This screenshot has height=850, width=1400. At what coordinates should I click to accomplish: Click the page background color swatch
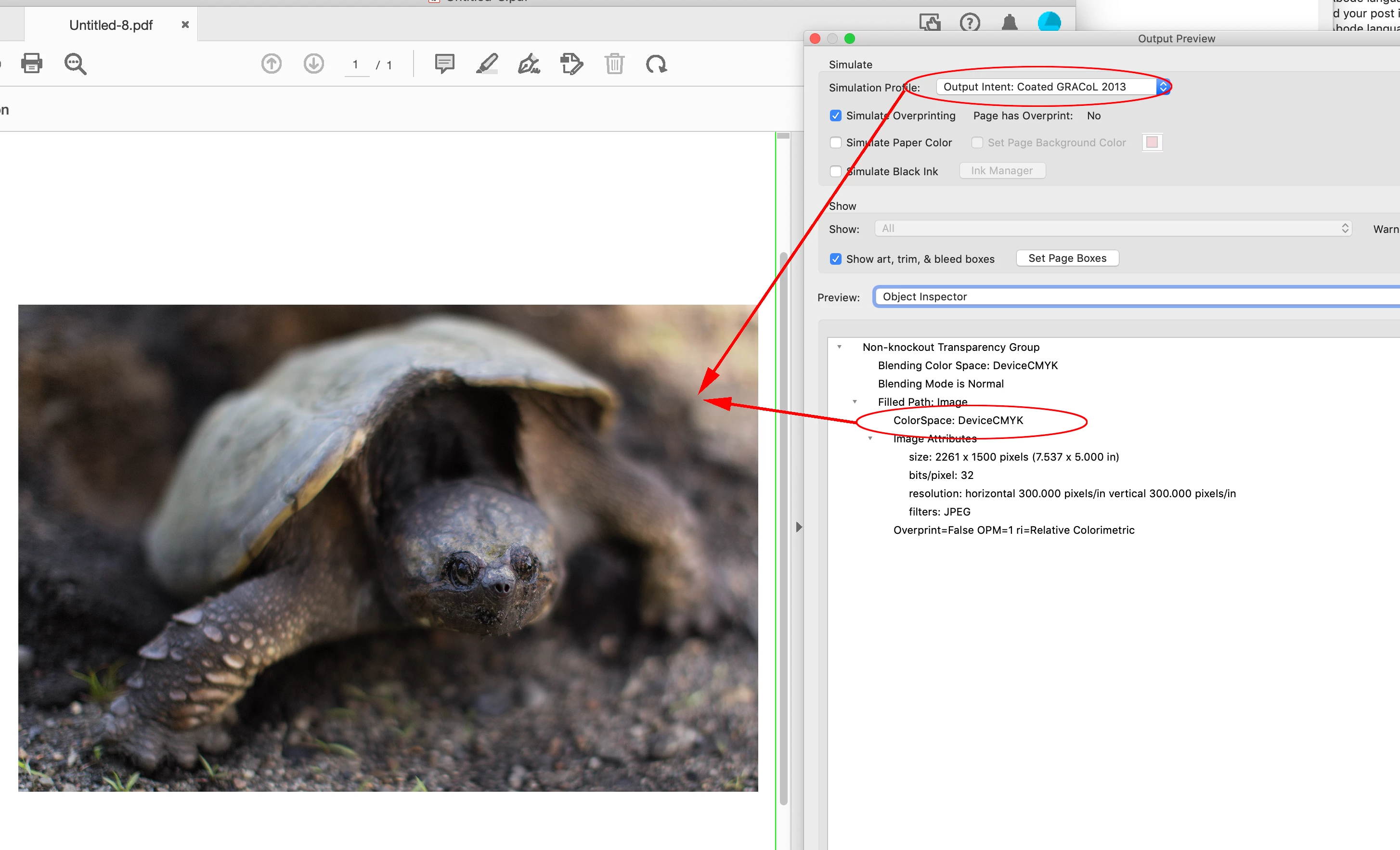point(1152,142)
